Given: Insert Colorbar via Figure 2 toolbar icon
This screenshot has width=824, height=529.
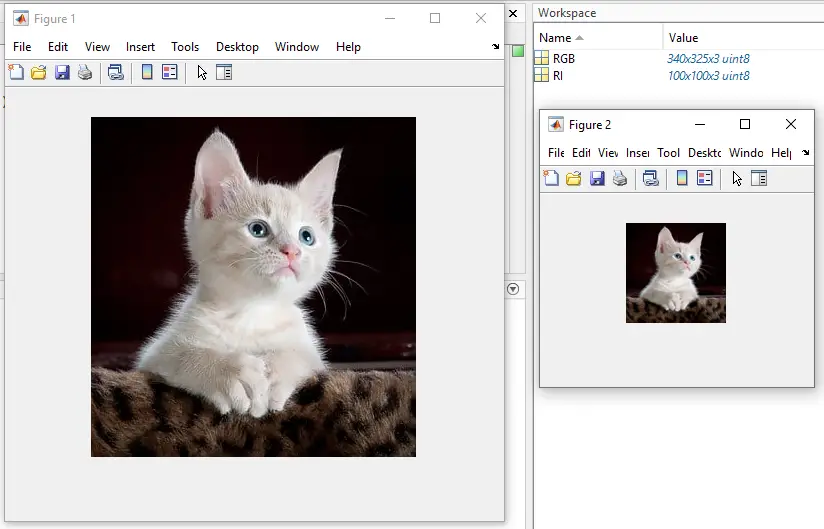Looking at the screenshot, I should tap(682, 179).
